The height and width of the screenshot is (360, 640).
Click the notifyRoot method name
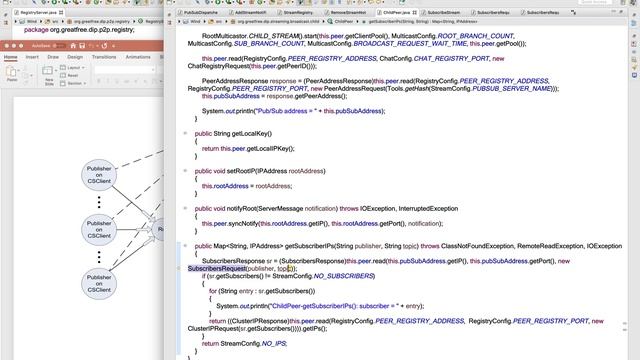pos(241,209)
